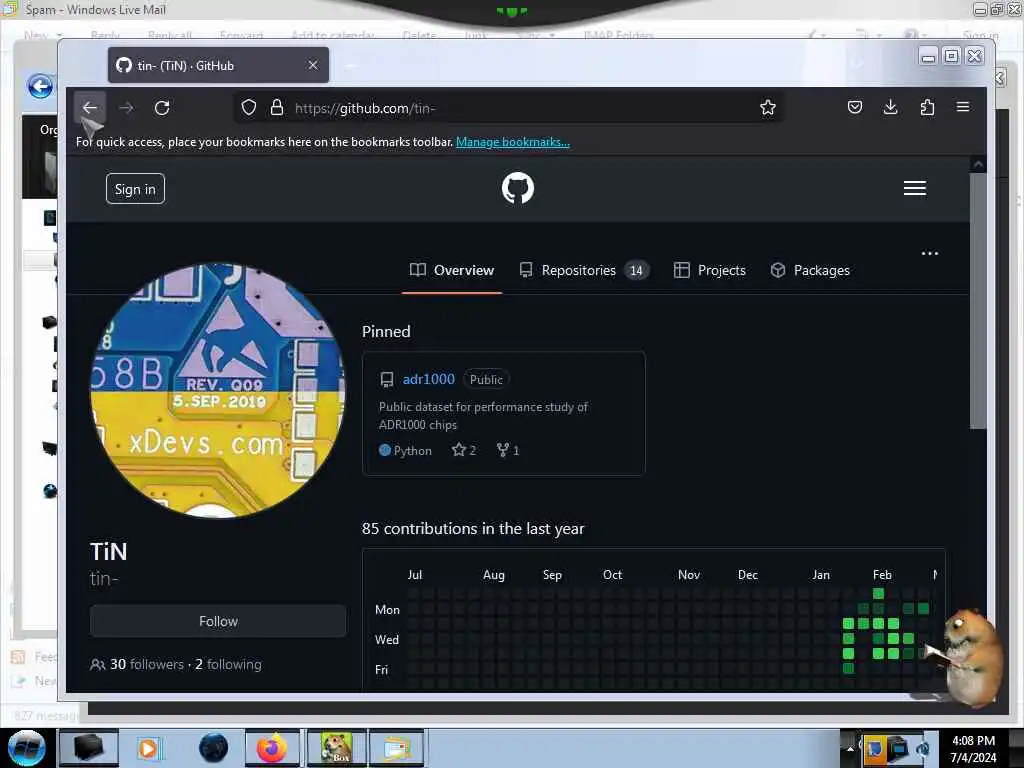This screenshot has width=1024, height=768.
Task: Open the Projects tab
Action: [710, 270]
